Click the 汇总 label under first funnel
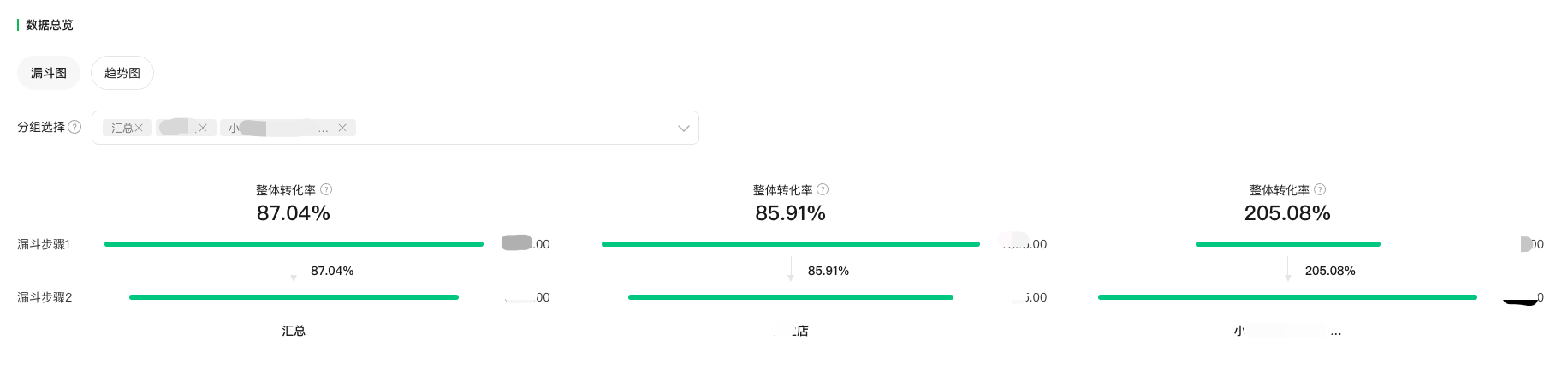This screenshot has width=1568, height=365. click(294, 331)
